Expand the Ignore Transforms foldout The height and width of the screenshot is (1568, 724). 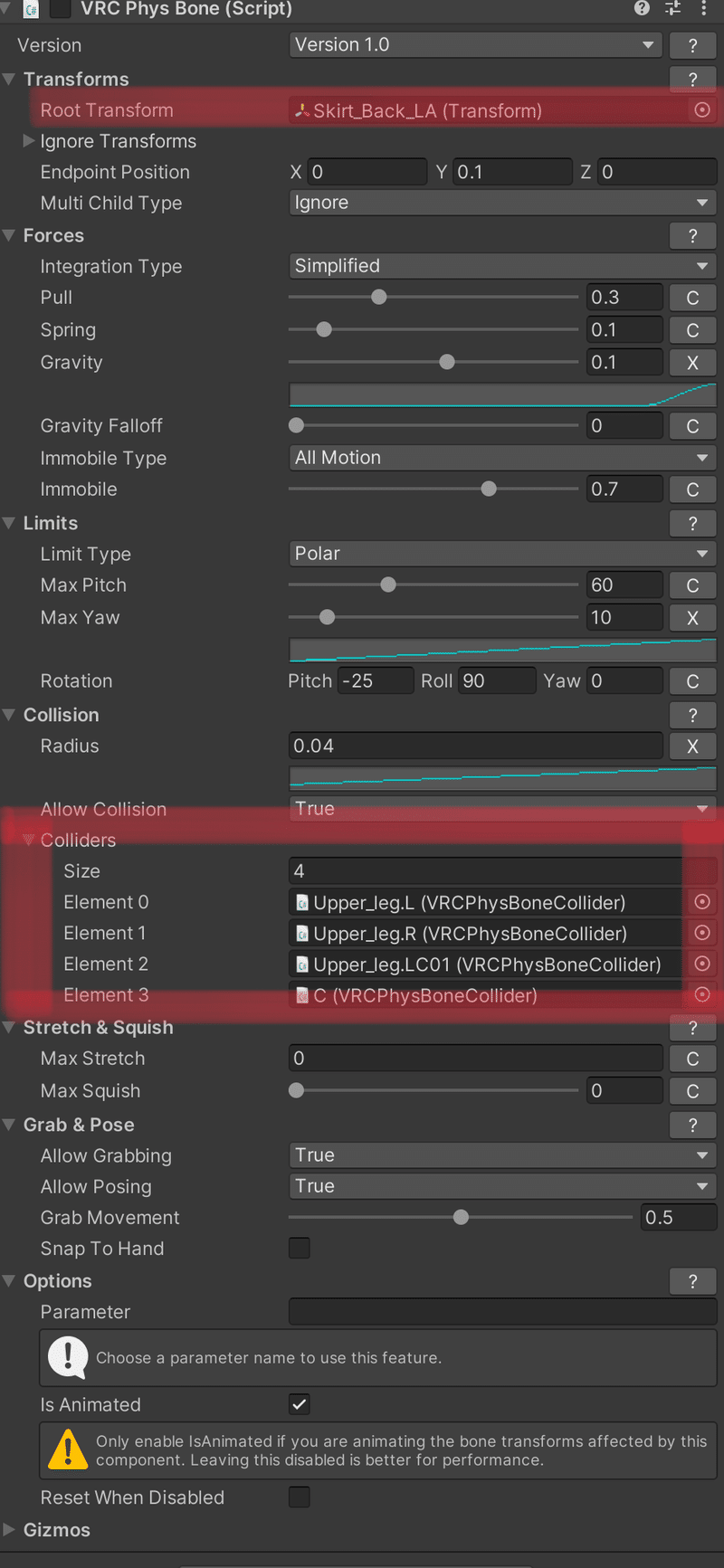tap(28, 141)
